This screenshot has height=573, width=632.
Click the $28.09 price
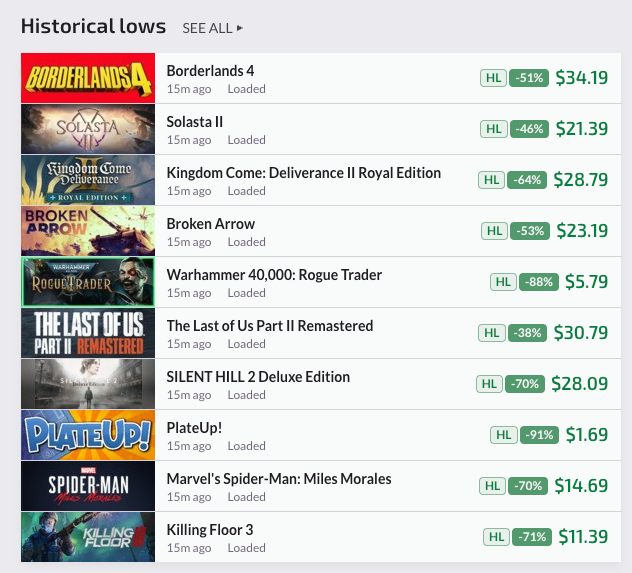[x=580, y=383]
